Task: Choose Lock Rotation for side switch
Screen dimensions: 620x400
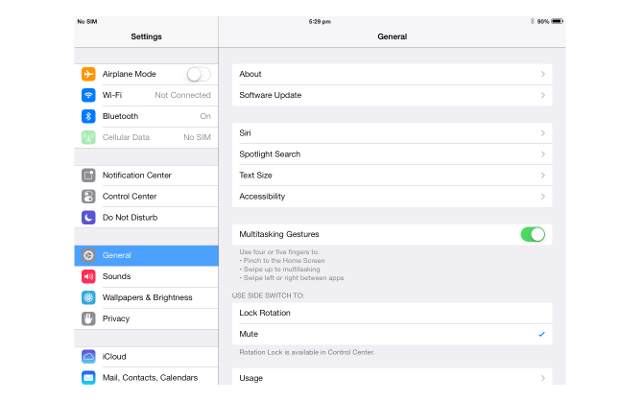Action: [392, 313]
